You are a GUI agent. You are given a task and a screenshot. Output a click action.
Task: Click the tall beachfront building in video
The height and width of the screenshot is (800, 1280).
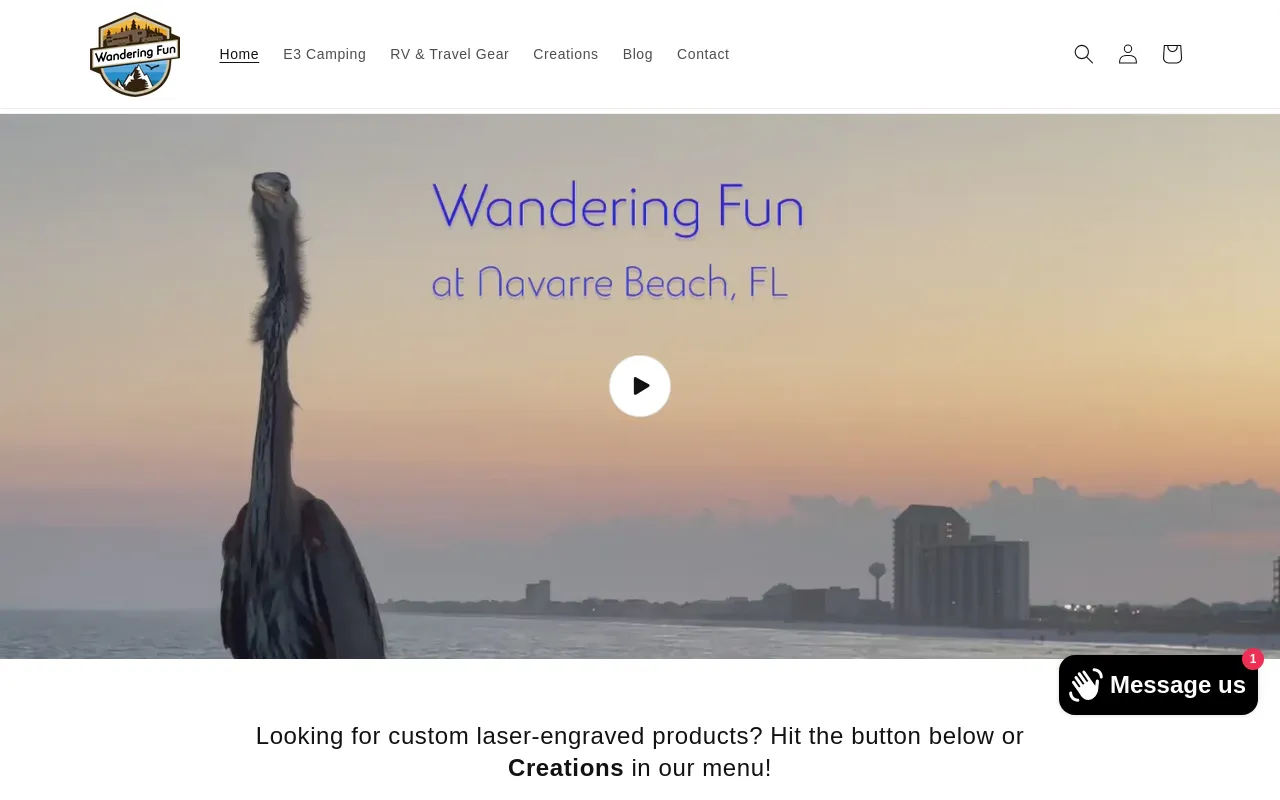[960, 565]
